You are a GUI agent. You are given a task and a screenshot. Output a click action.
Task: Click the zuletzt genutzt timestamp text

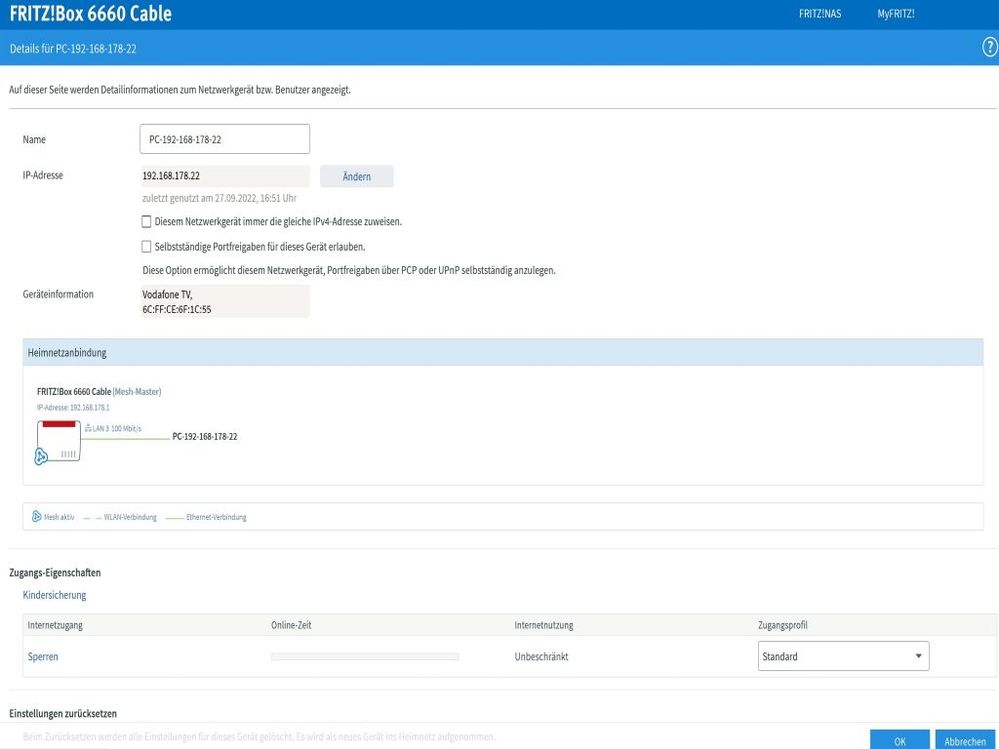pos(219,198)
